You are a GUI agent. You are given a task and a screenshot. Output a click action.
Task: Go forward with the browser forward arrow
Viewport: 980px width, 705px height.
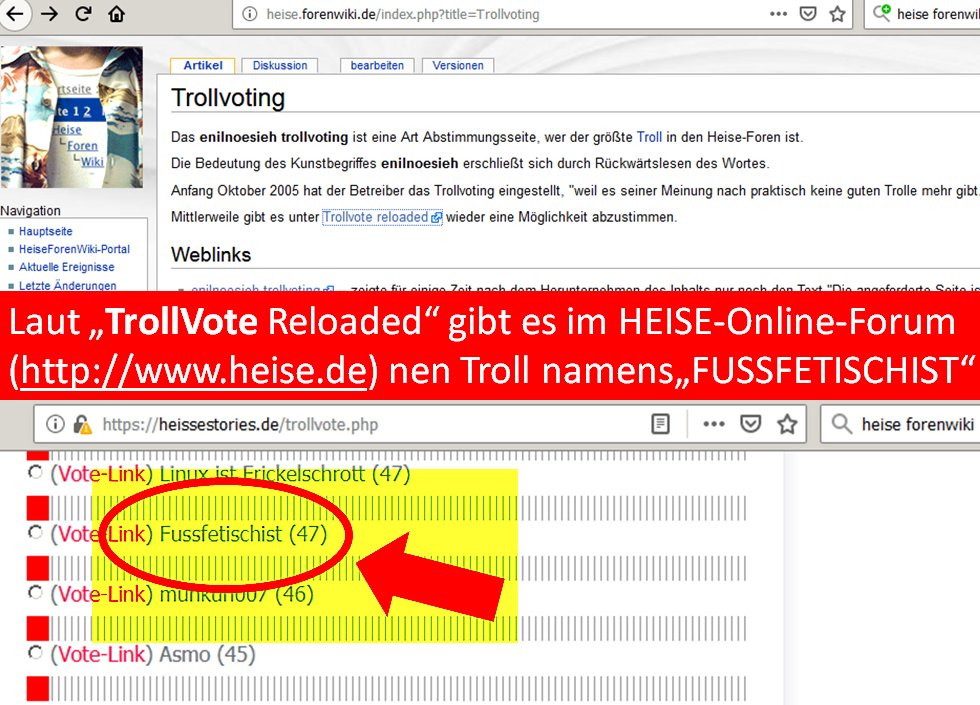click(x=49, y=13)
